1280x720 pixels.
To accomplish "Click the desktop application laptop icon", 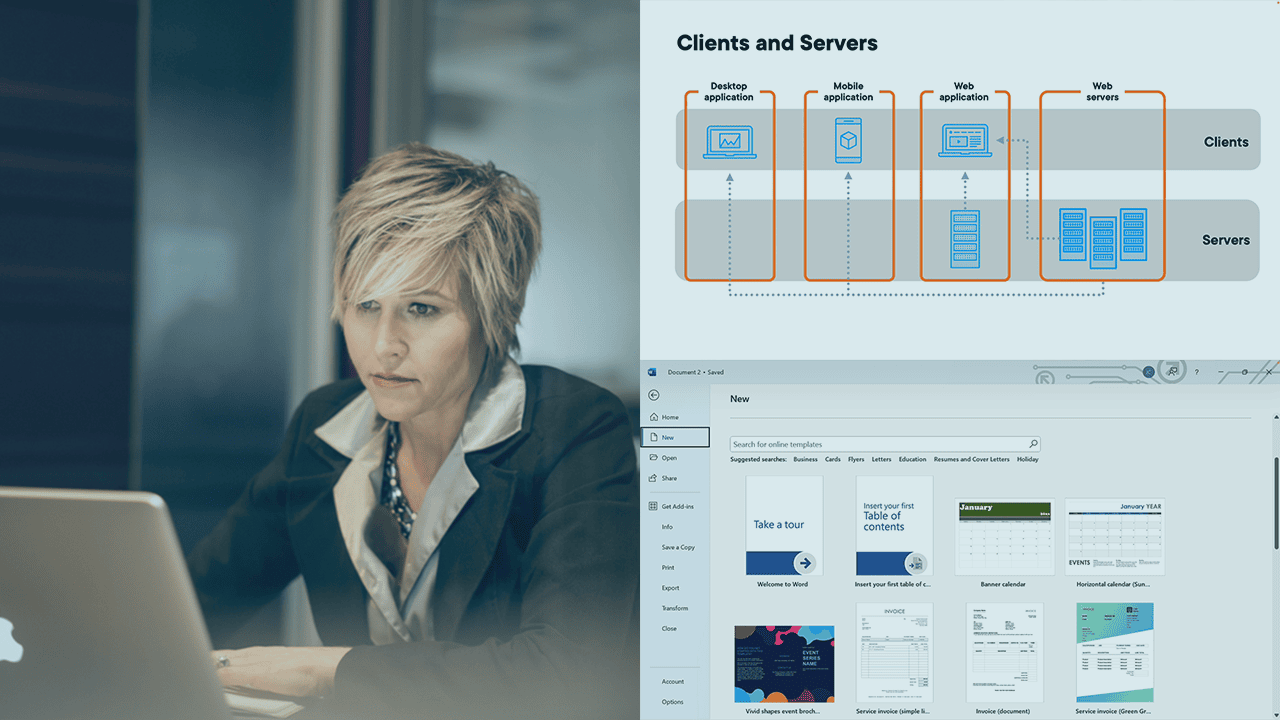I will (x=729, y=142).
